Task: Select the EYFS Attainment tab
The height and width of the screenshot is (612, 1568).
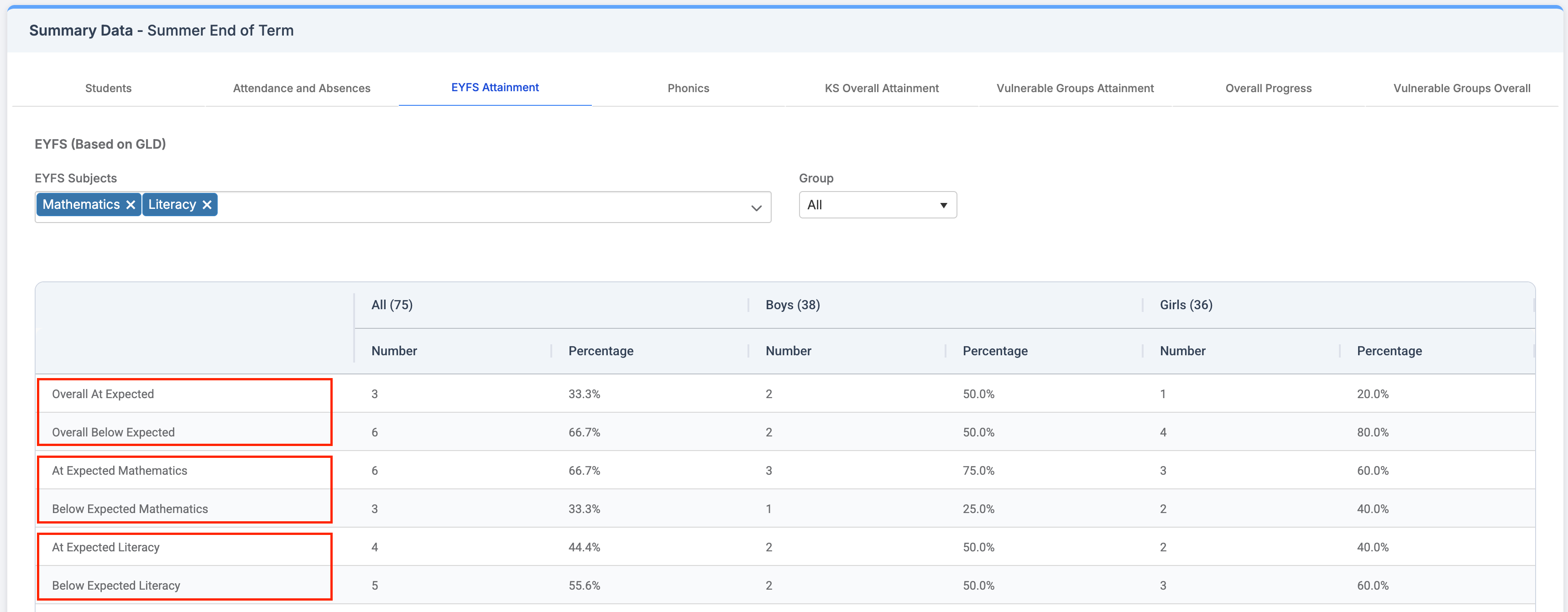Action: tap(495, 88)
